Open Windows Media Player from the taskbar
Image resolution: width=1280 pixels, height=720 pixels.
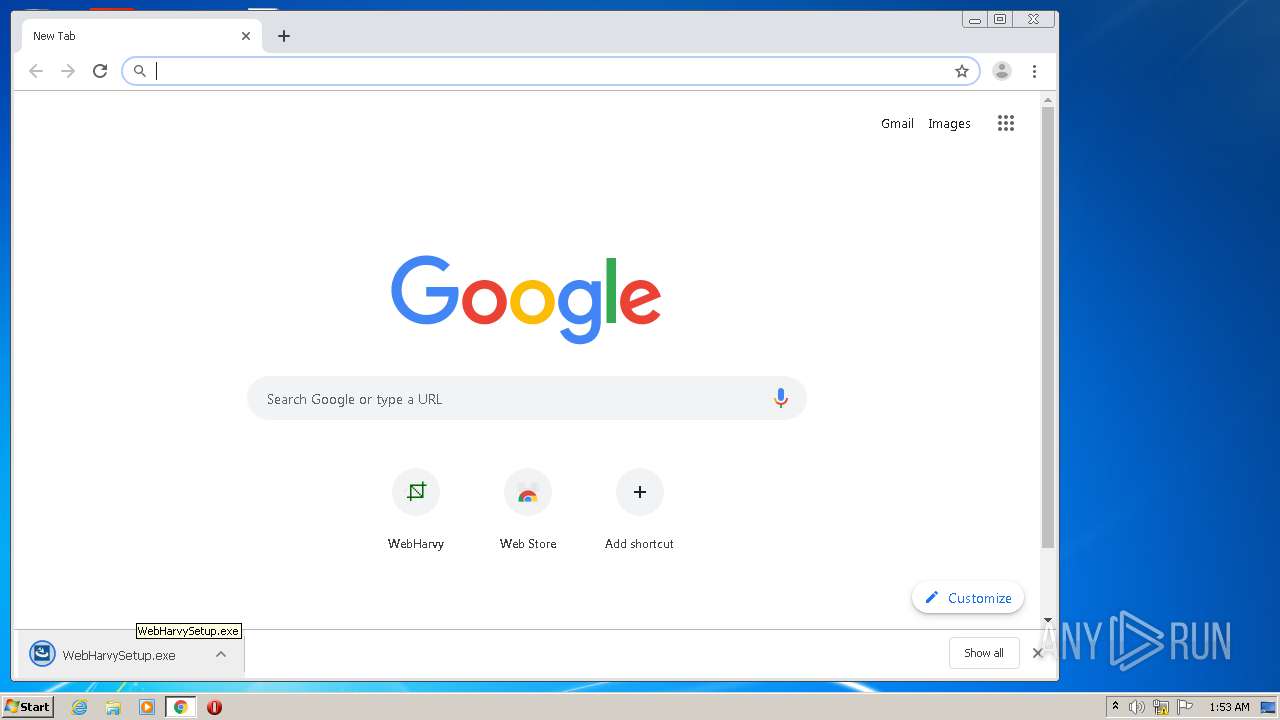click(x=147, y=707)
